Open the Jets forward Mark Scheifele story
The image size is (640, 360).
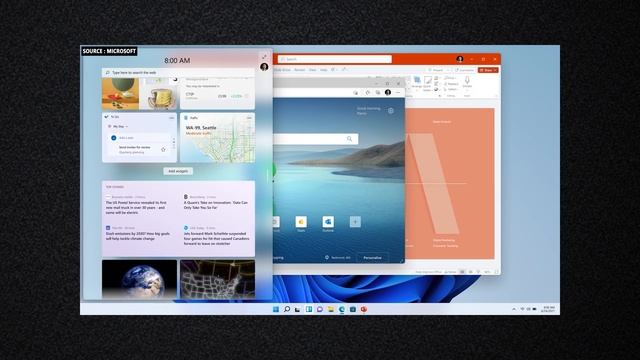(x=216, y=238)
